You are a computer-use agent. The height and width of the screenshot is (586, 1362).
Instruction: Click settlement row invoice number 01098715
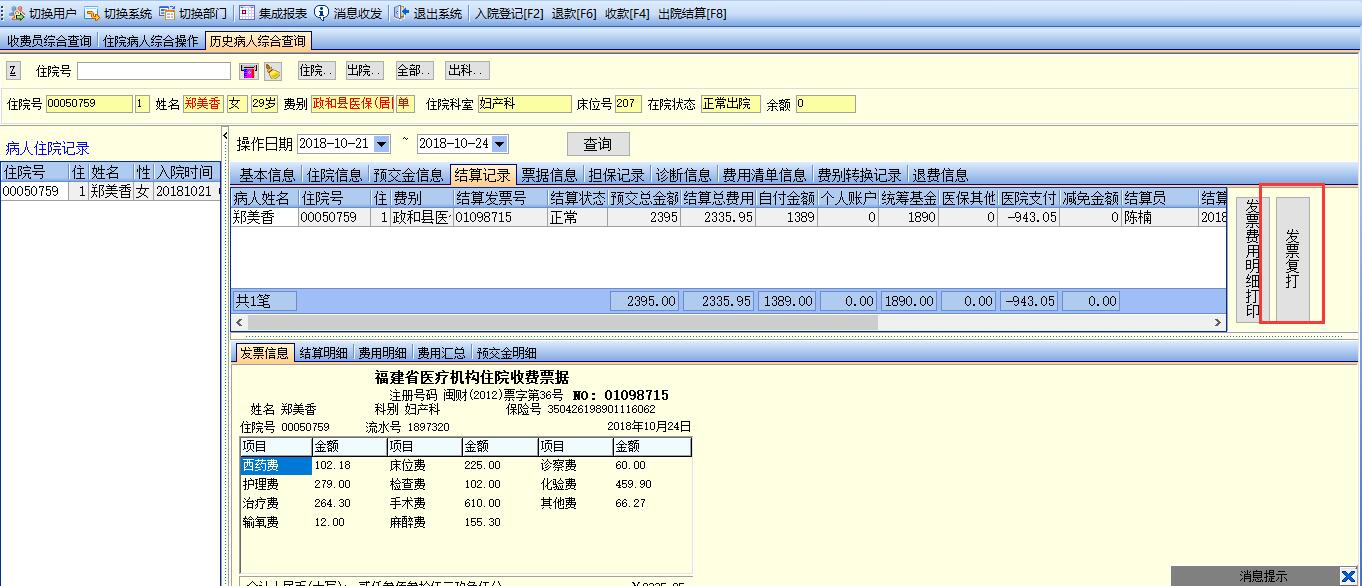pyautogui.click(x=499, y=217)
